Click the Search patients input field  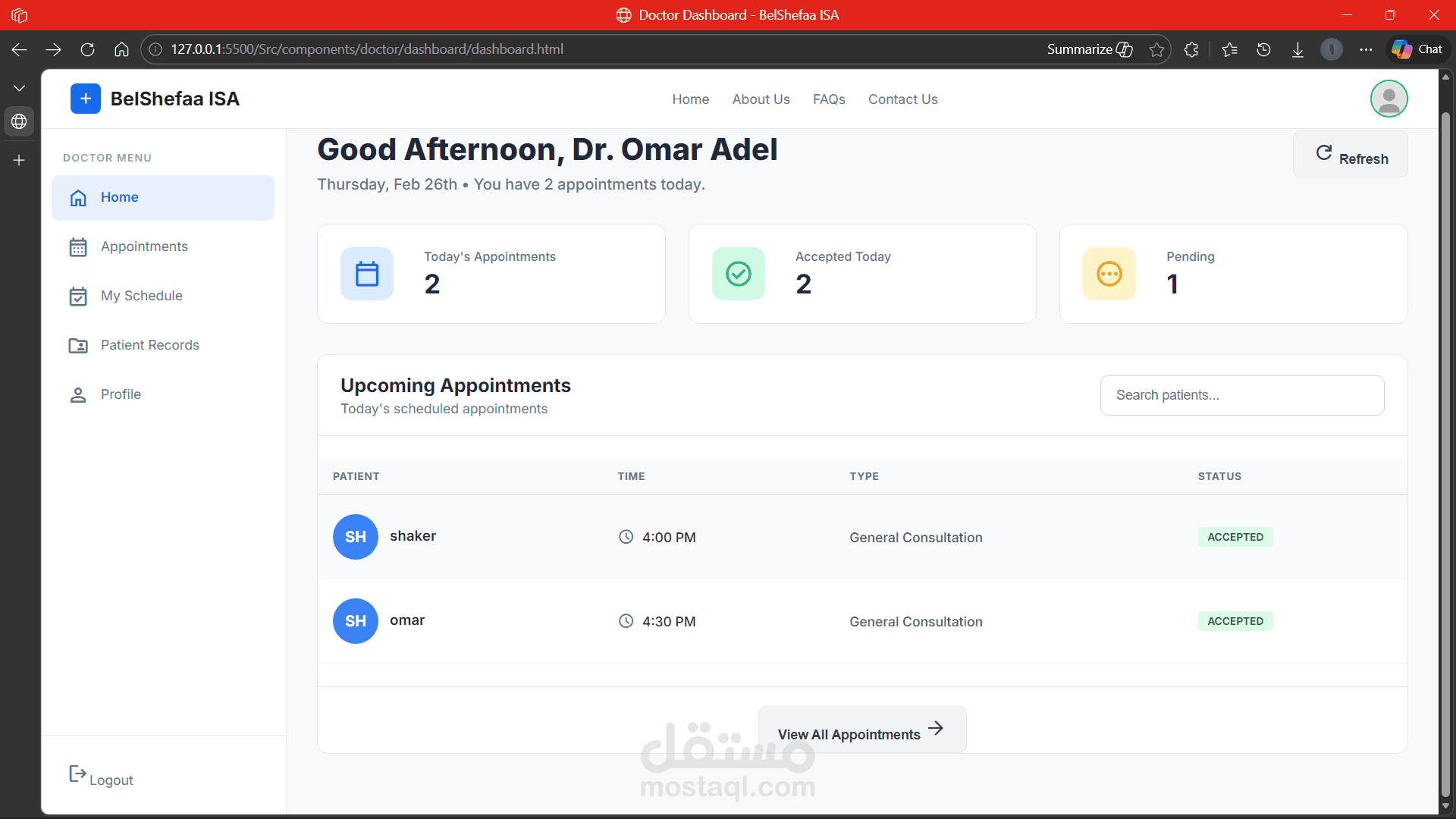click(1241, 395)
